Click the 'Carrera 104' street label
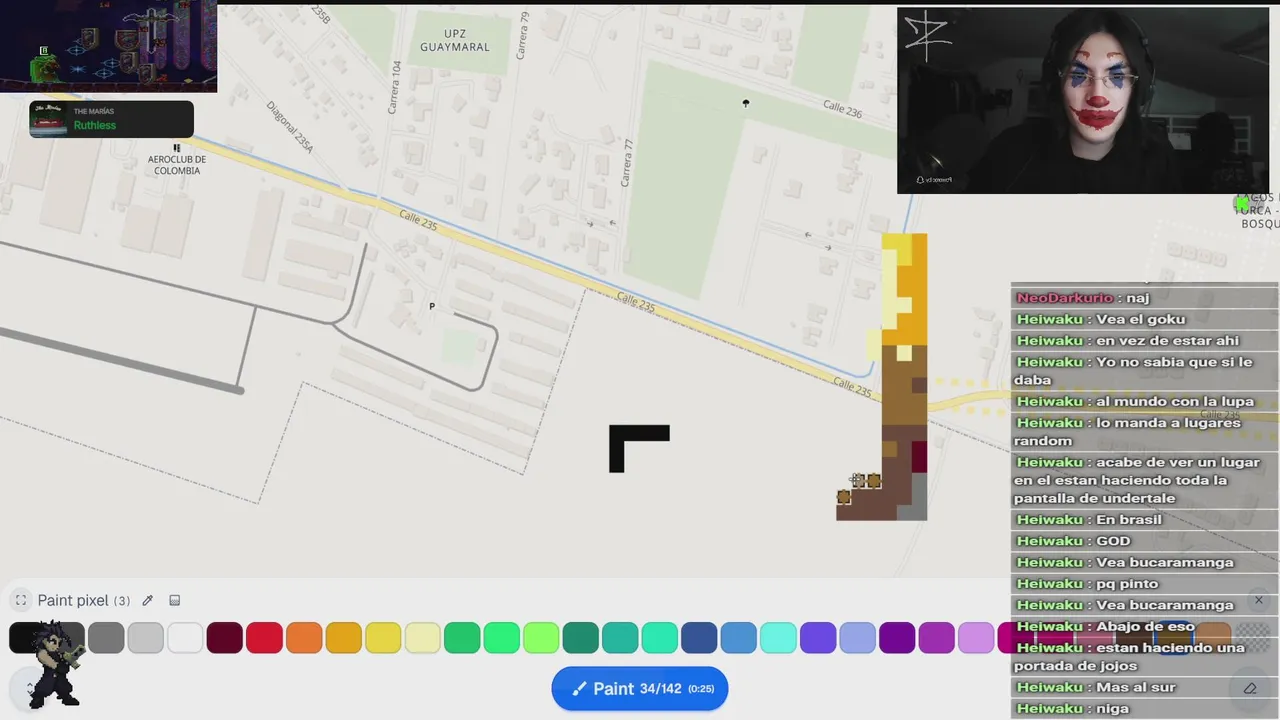Image resolution: width=1280 pixels, height=720 pixels. (x=397, y=87)
